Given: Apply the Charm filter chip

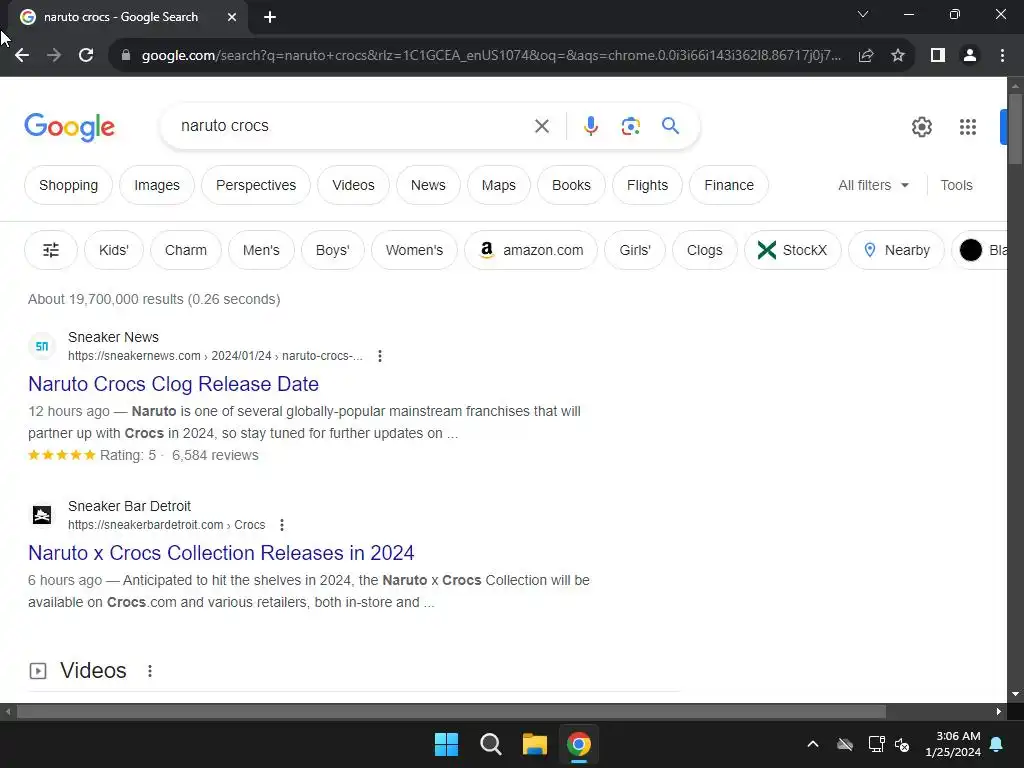Looking at the screenshot, I should [x=185, y=250].
